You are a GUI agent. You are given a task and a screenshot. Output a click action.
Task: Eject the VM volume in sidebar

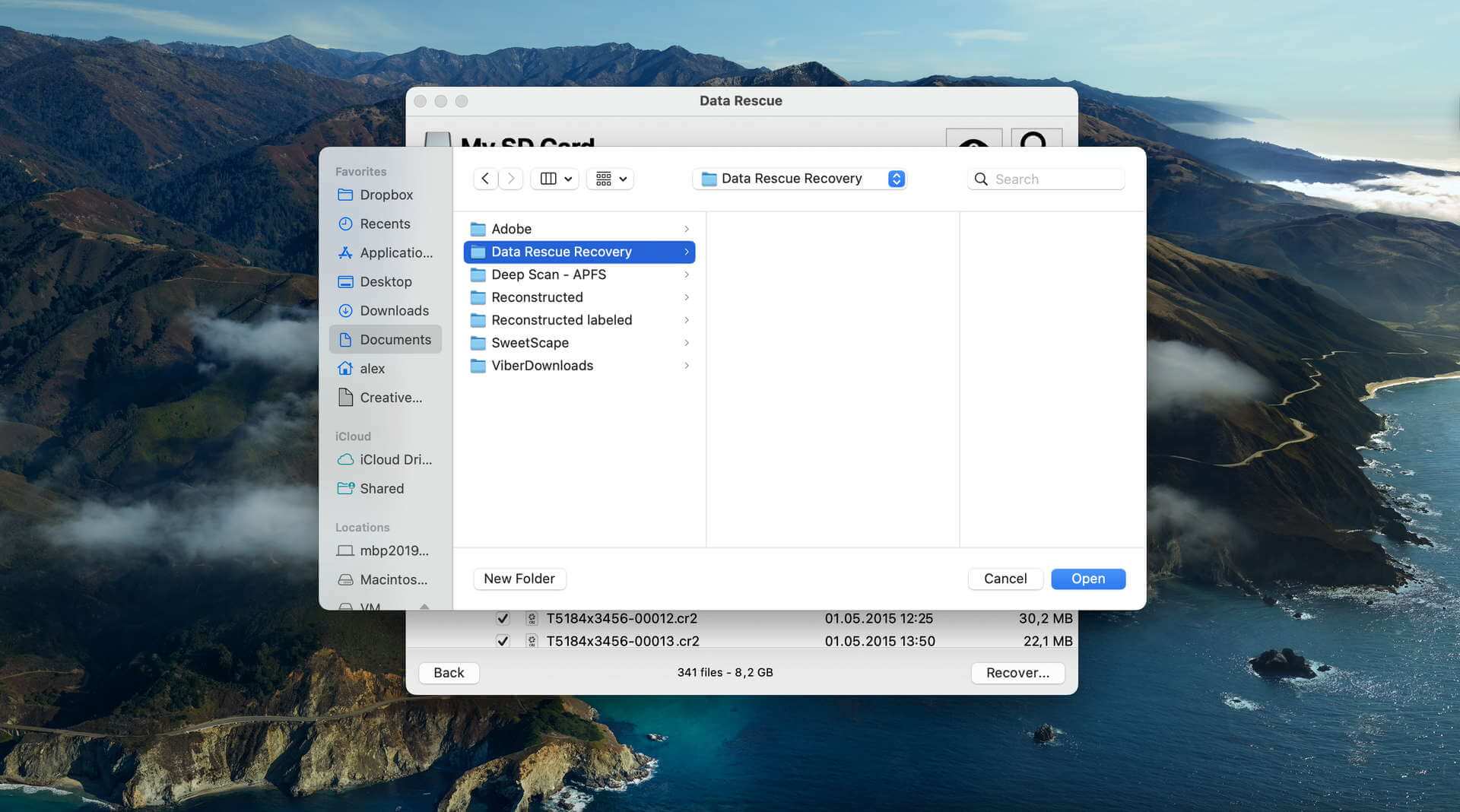[x=424, y=607]
